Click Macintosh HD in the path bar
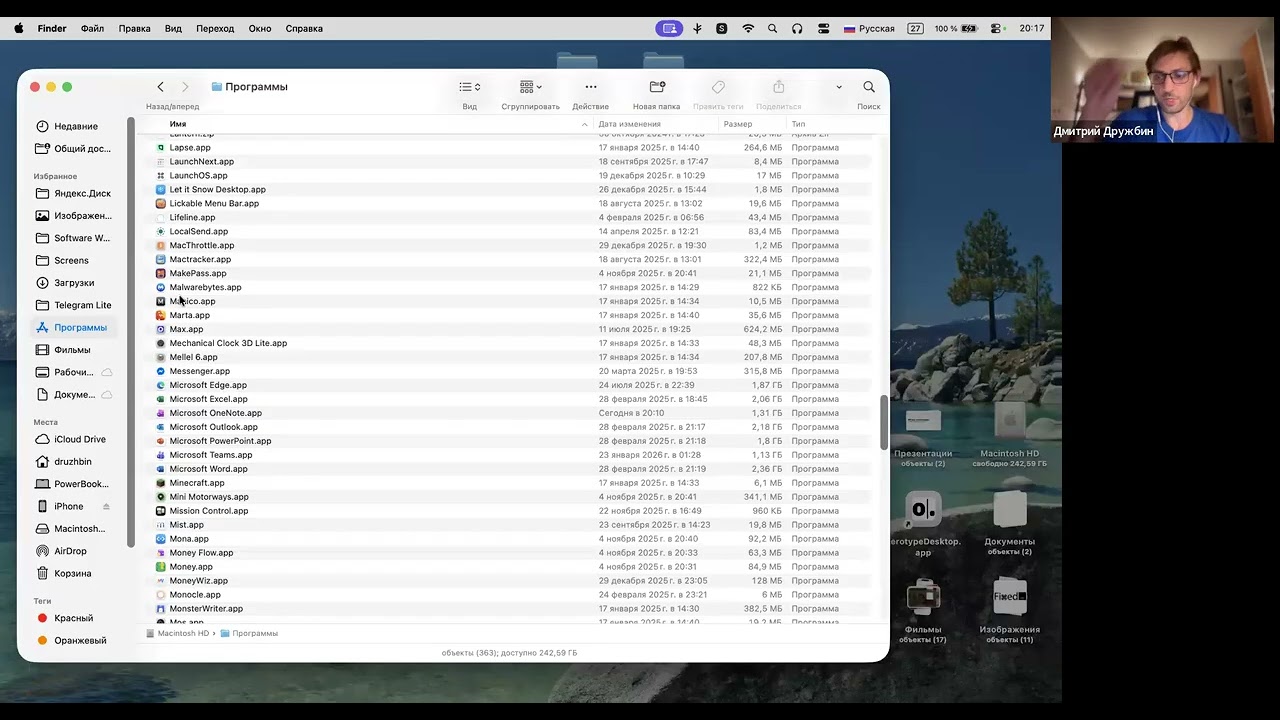 [x=178, y=633]
